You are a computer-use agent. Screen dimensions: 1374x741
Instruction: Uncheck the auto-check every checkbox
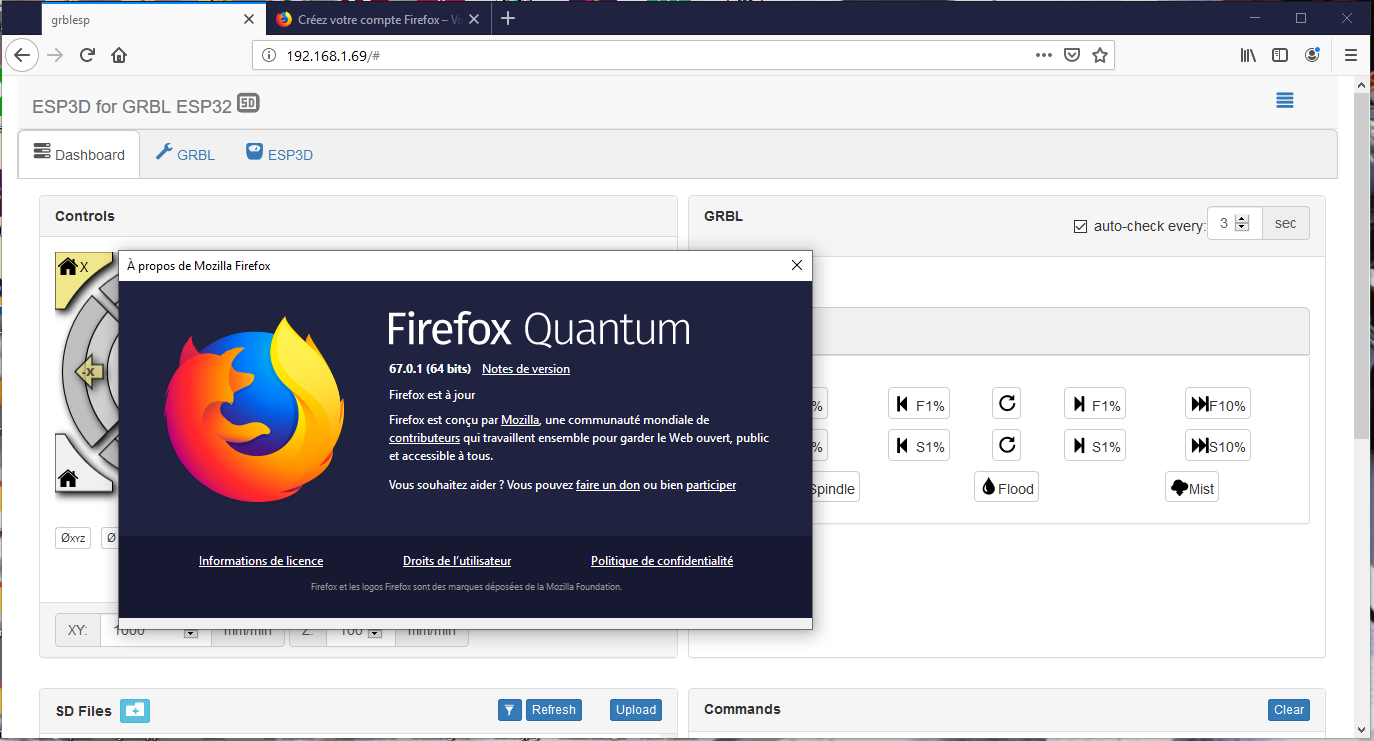(1080, 226)
